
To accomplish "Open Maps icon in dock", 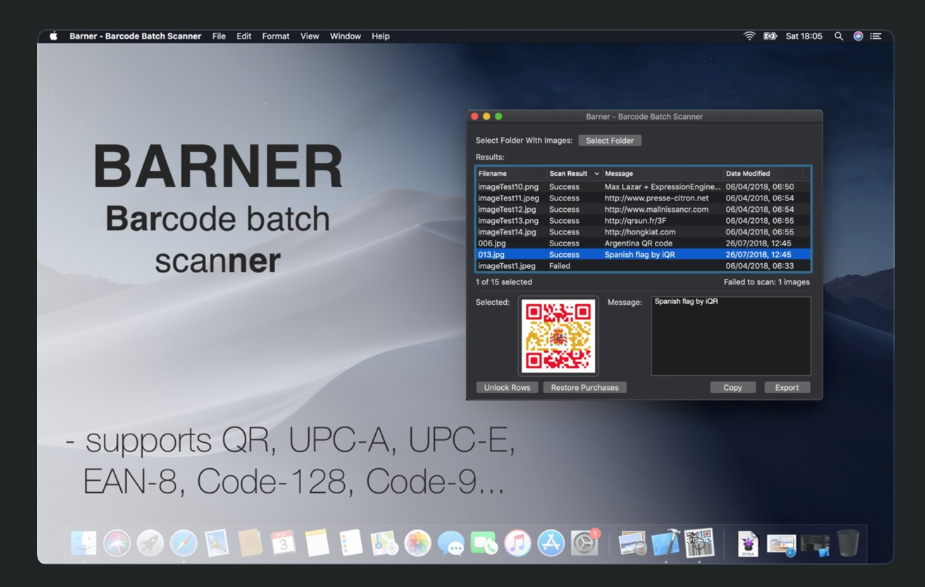I will [384, 543].
